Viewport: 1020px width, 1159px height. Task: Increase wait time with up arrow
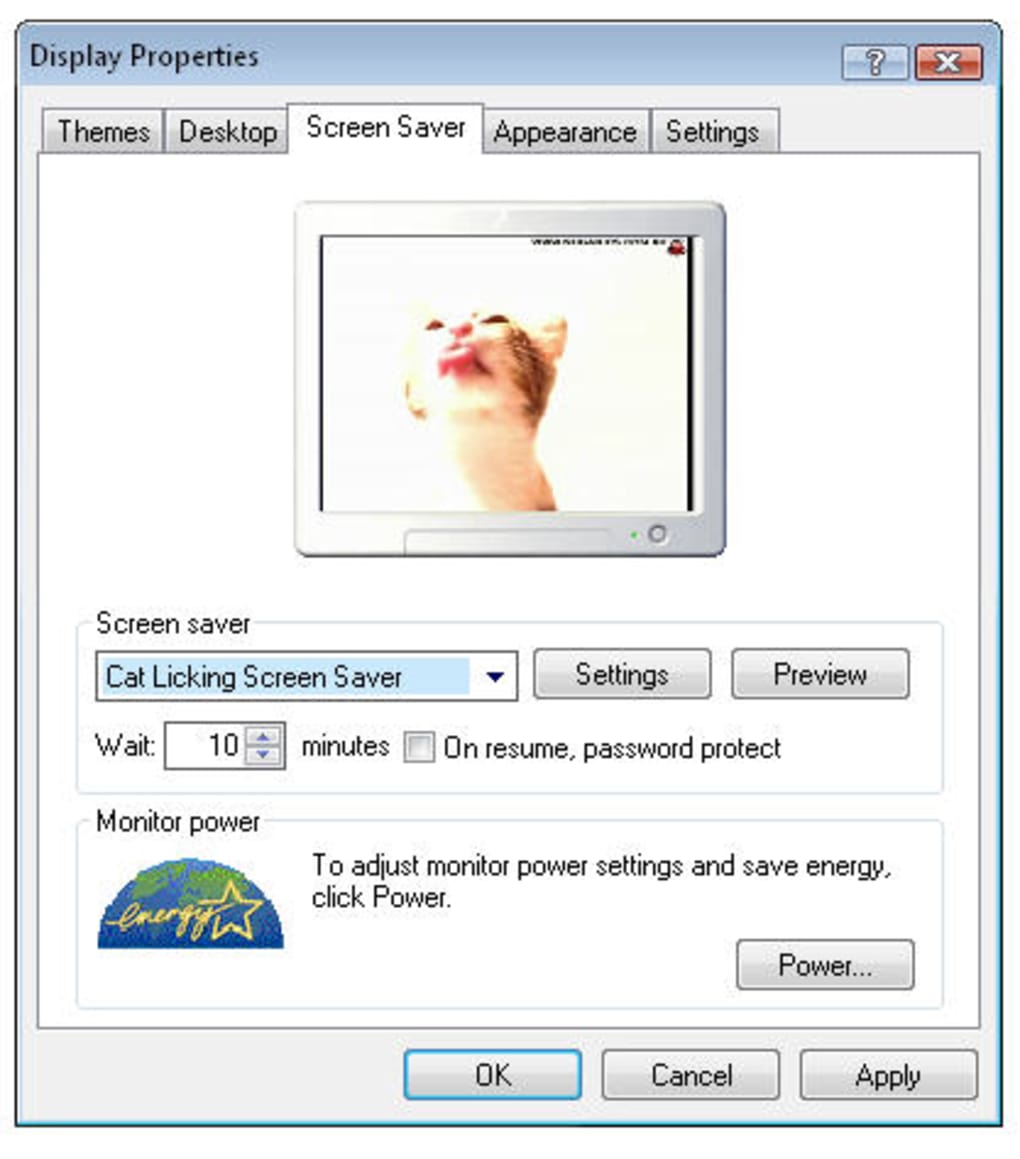(262, 736)
